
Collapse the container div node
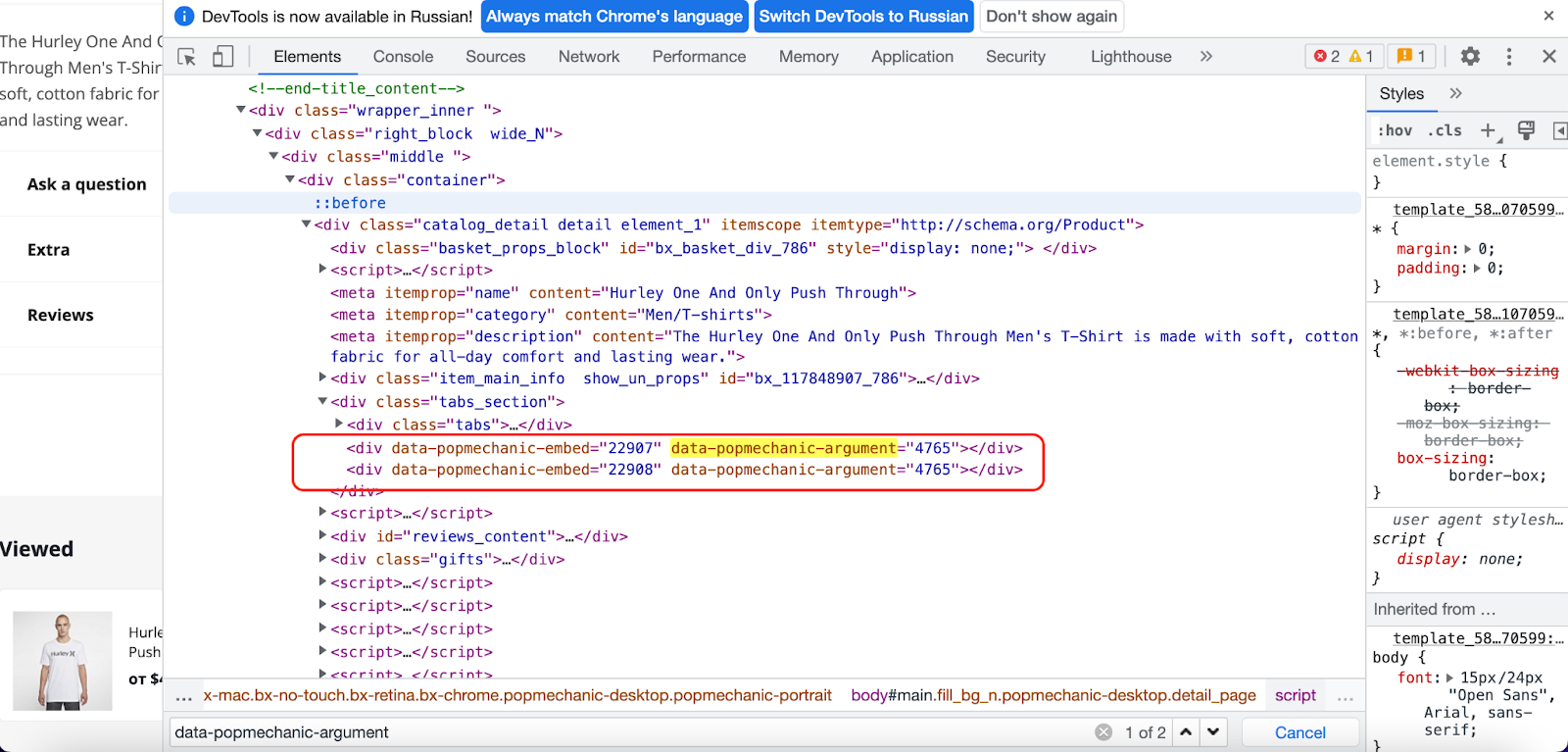290,179
